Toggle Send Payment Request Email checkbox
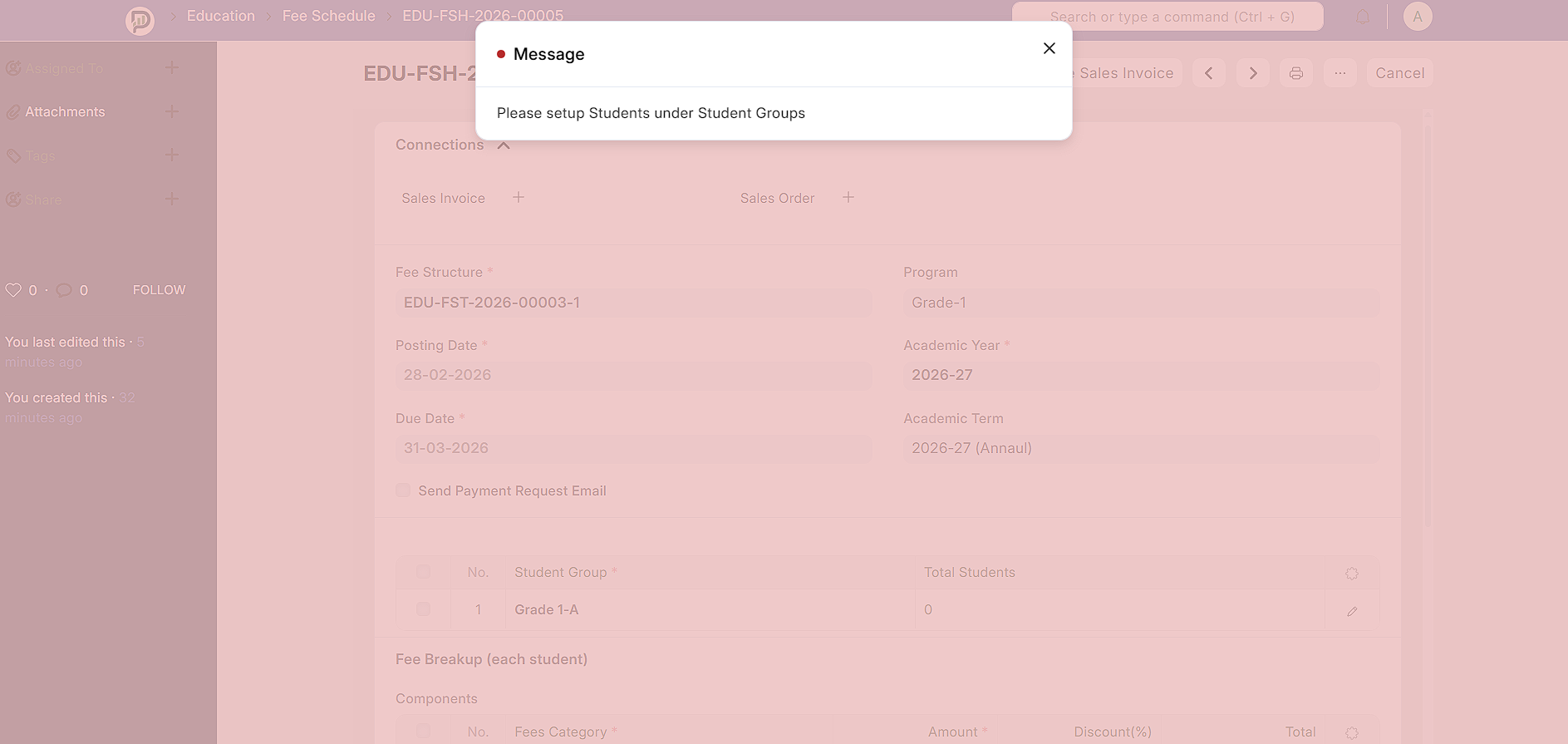This screenshot has width=1568, height=744. (x=403, y=490)
